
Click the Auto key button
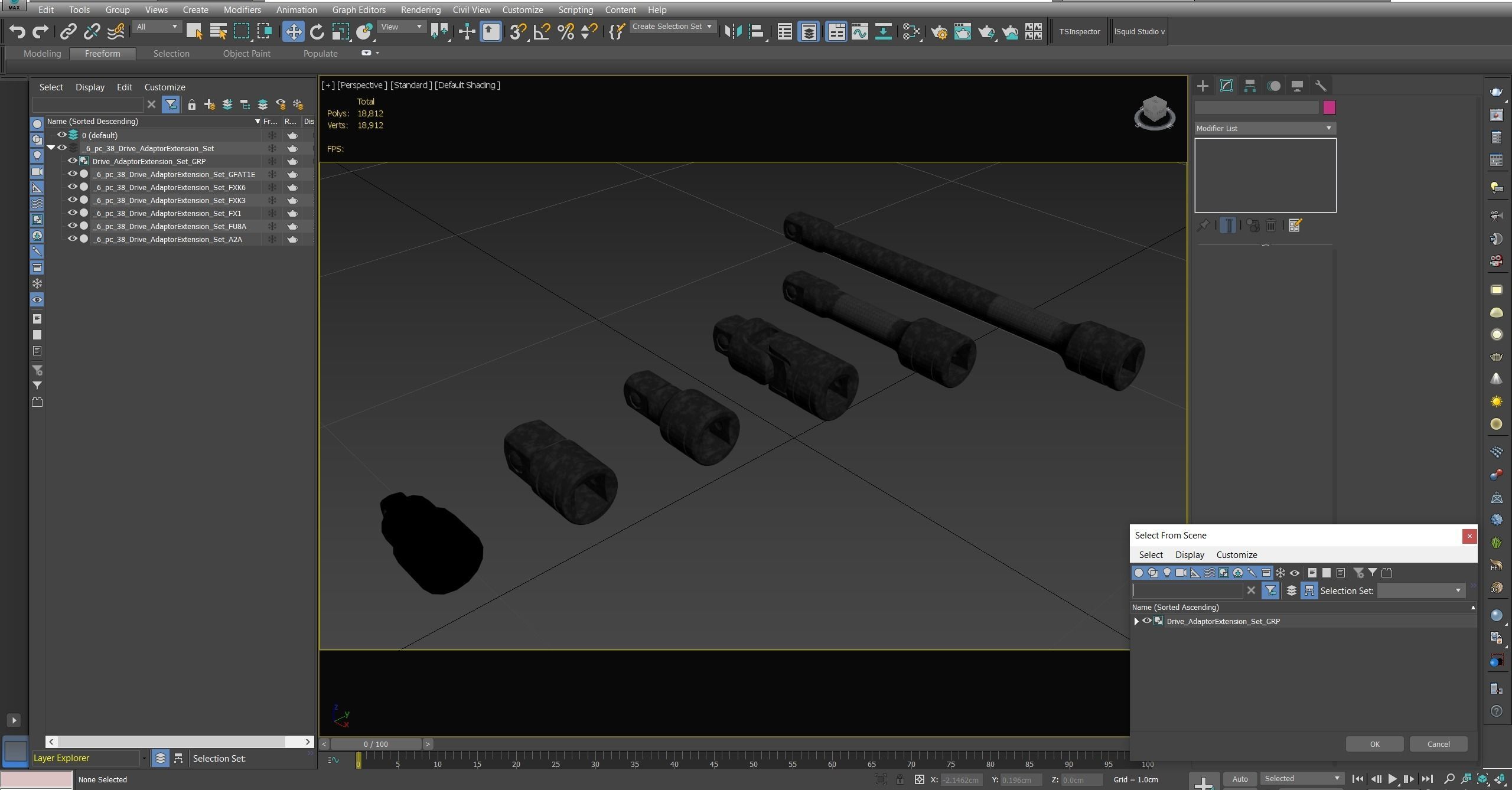1240,778
